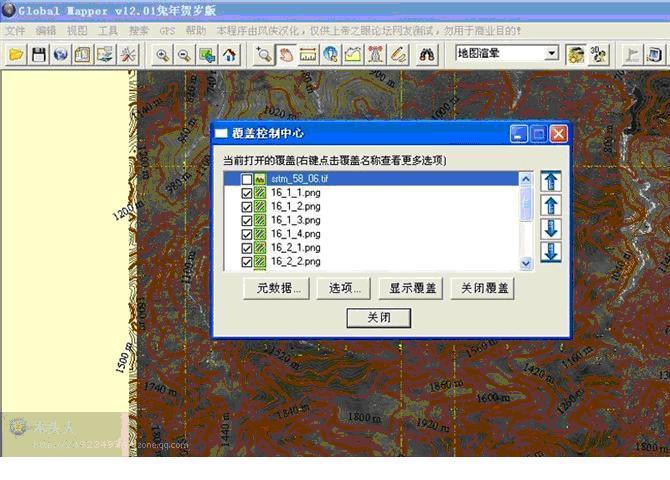
Task: Select 16_1_3.png in overlay list
Action: click(295, 220)
